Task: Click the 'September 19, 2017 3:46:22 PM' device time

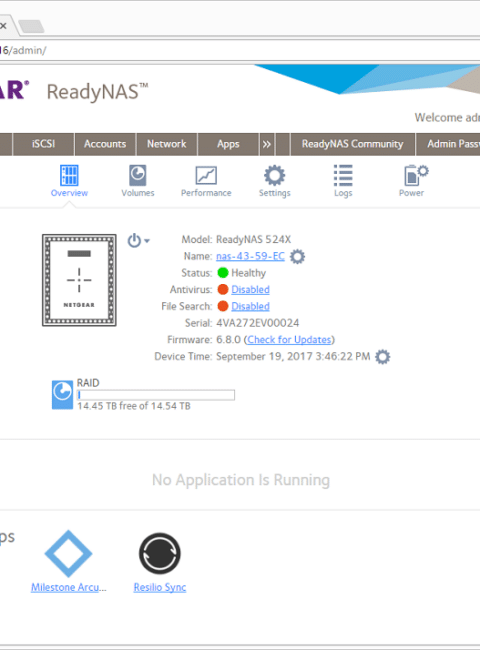Action: [293, 357]
